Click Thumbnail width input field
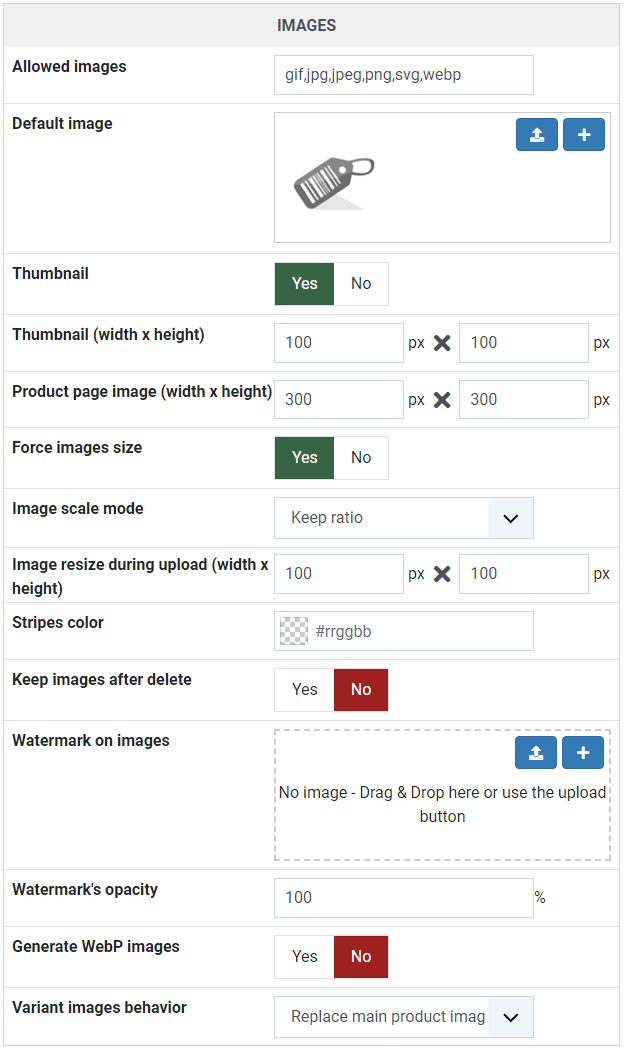 [339, 343]
